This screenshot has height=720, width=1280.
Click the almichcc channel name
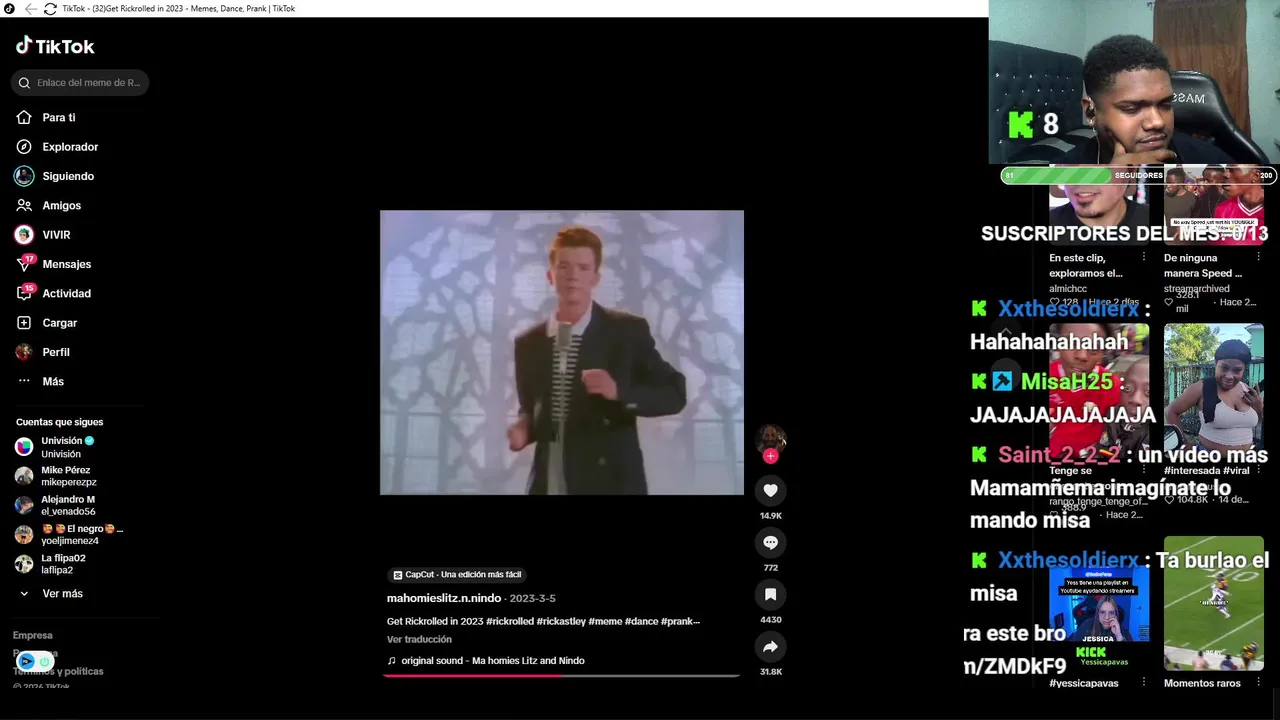click(x=1068, y=289)
